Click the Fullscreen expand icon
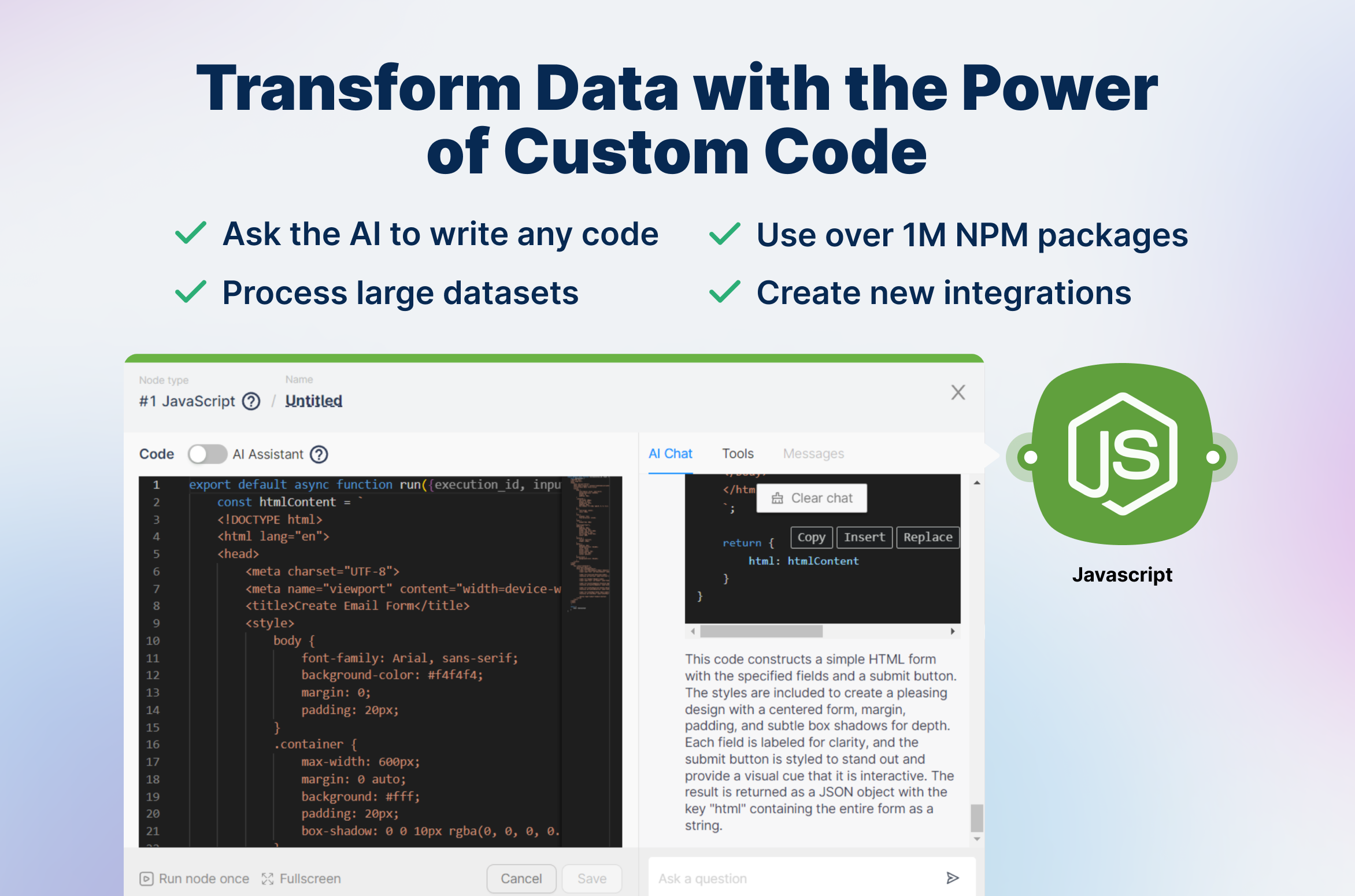The image size is (1355, 896). coord(267,879)
